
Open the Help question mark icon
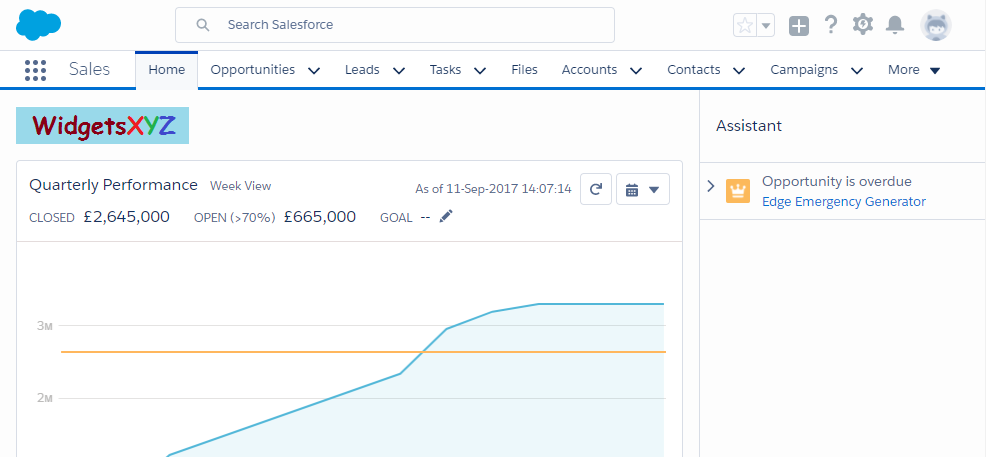831,25
